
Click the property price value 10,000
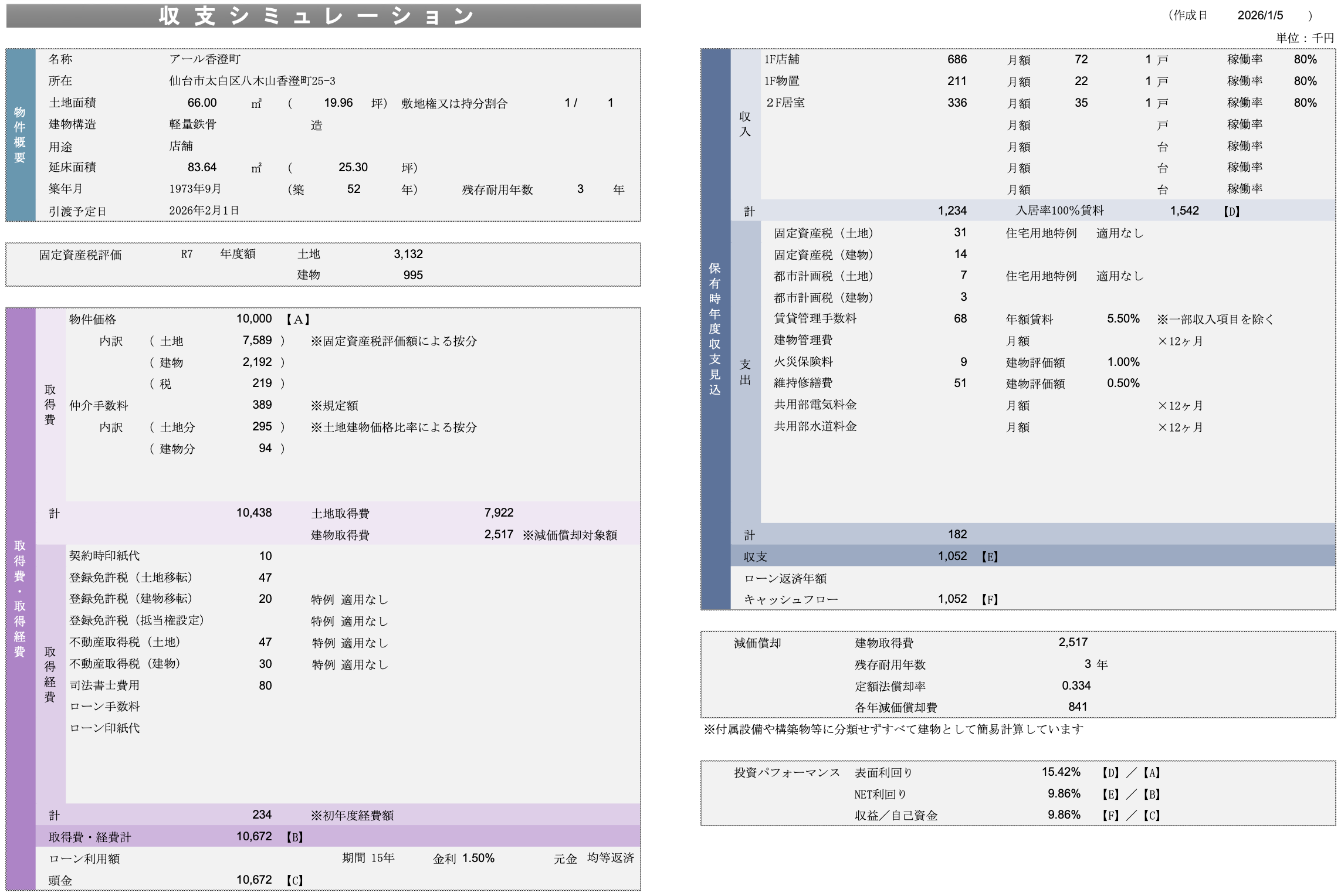tap(254, 318)
